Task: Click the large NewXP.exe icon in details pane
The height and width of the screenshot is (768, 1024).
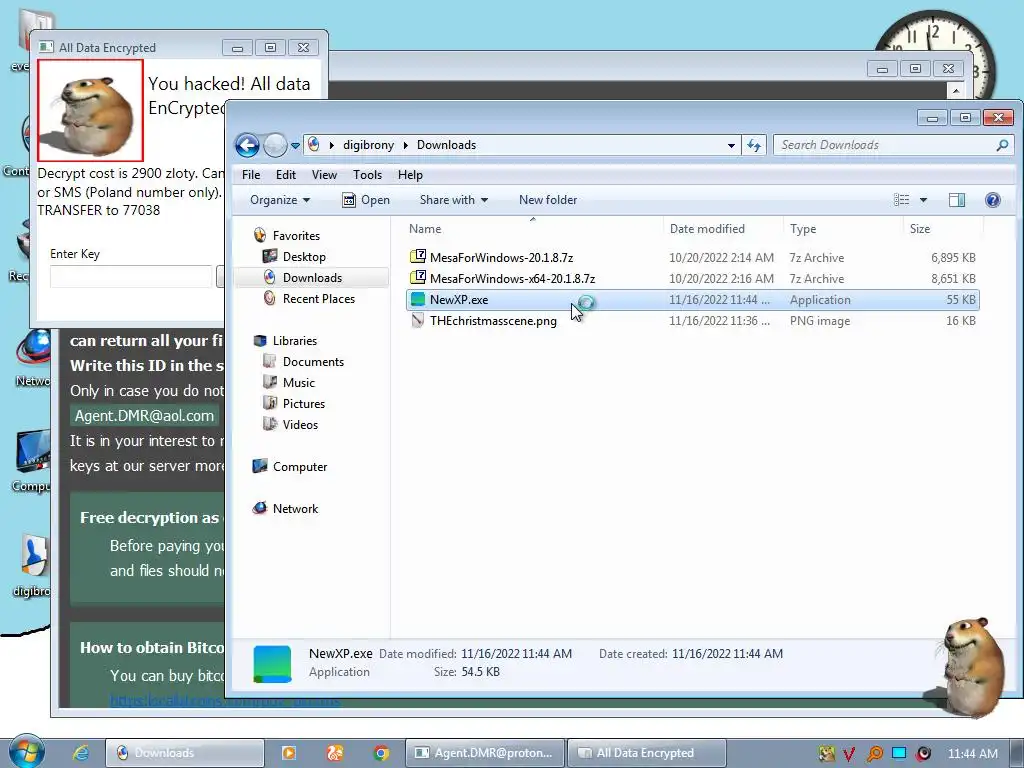Action: click(272, 664)
